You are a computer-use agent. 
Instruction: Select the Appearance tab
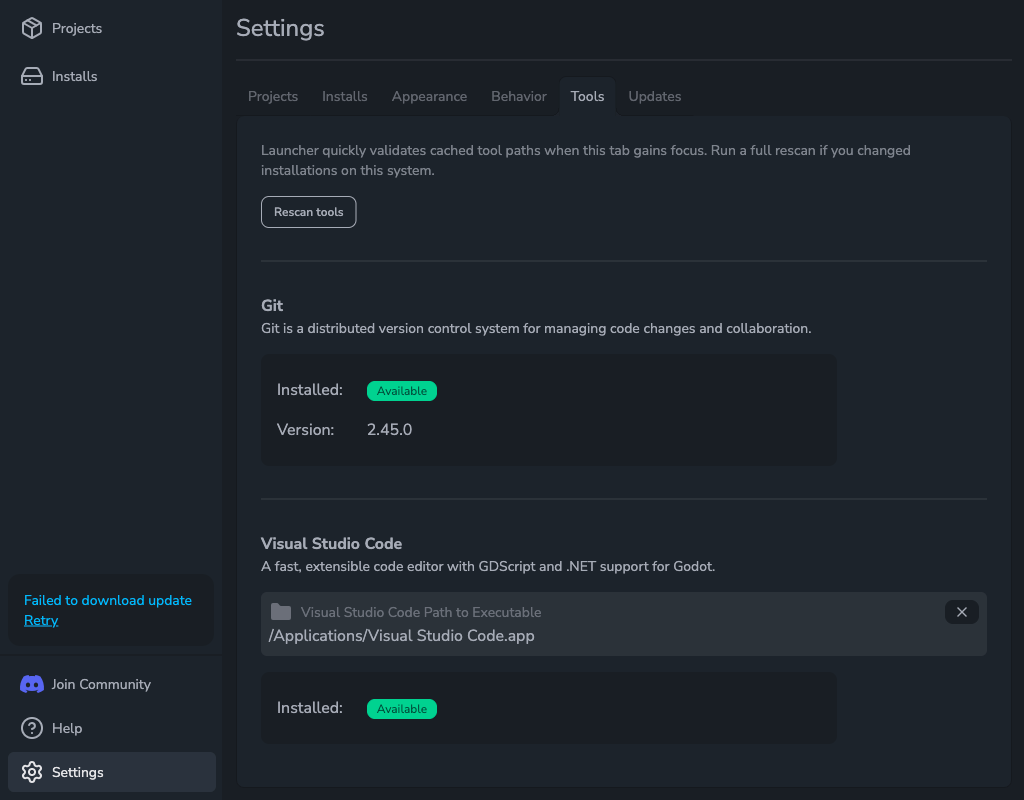[x=429, y=96]
